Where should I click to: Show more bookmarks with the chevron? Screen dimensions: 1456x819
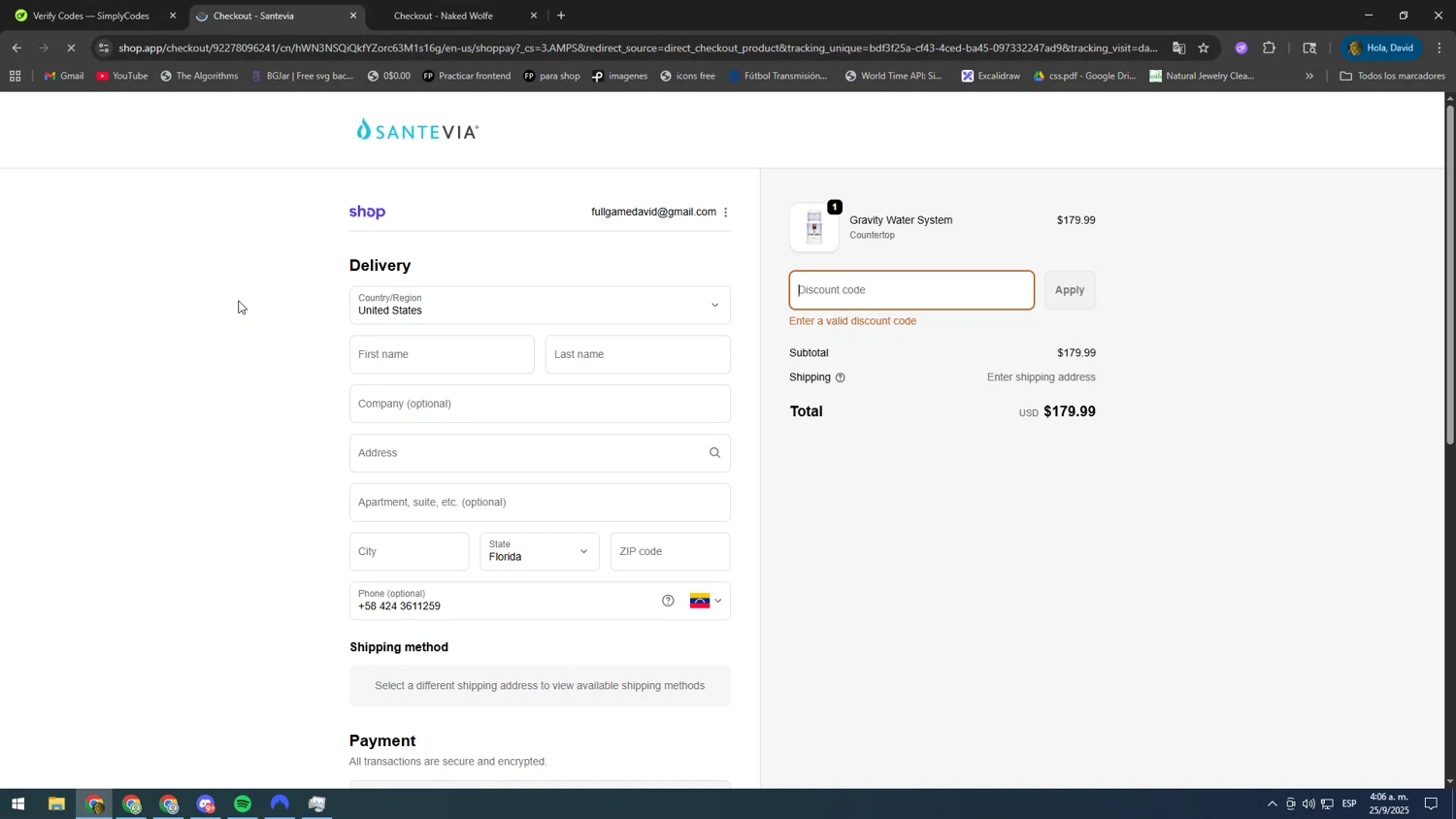coord(1309,76)
